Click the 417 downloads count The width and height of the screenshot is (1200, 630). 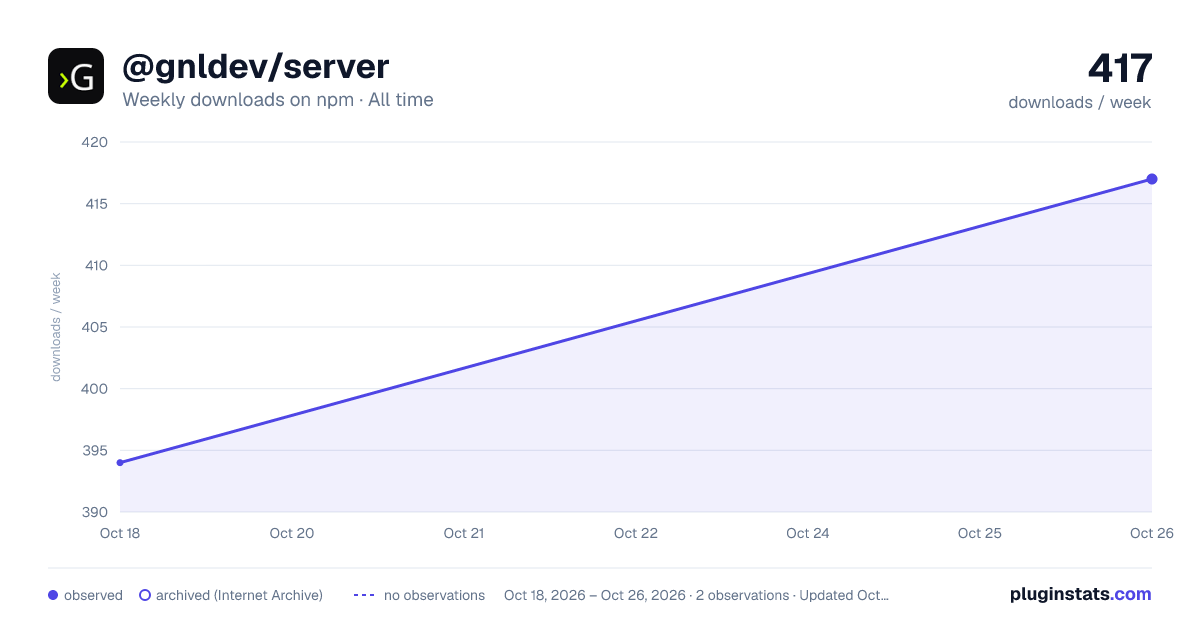(1120, 69)
